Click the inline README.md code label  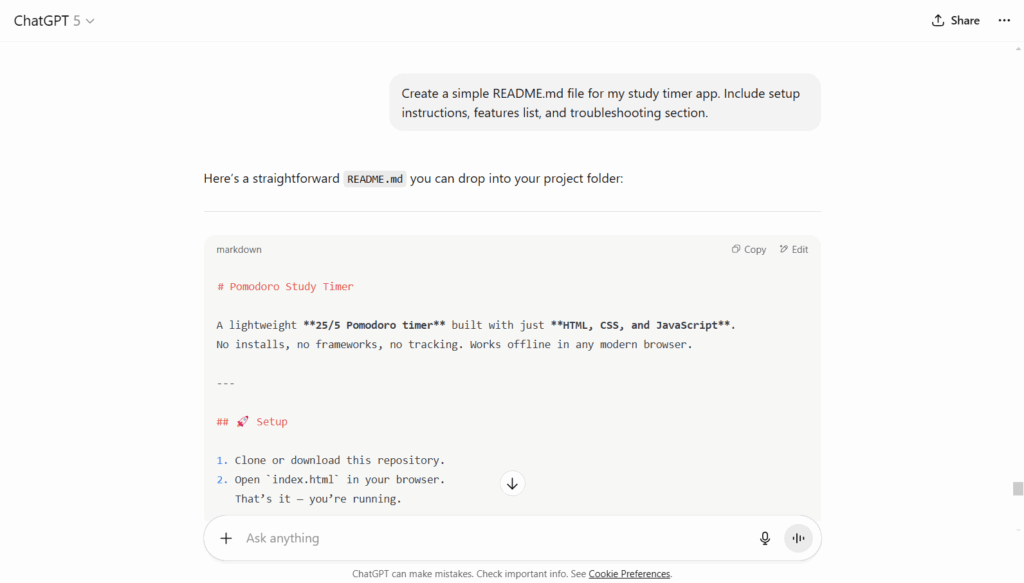(375, 179)
